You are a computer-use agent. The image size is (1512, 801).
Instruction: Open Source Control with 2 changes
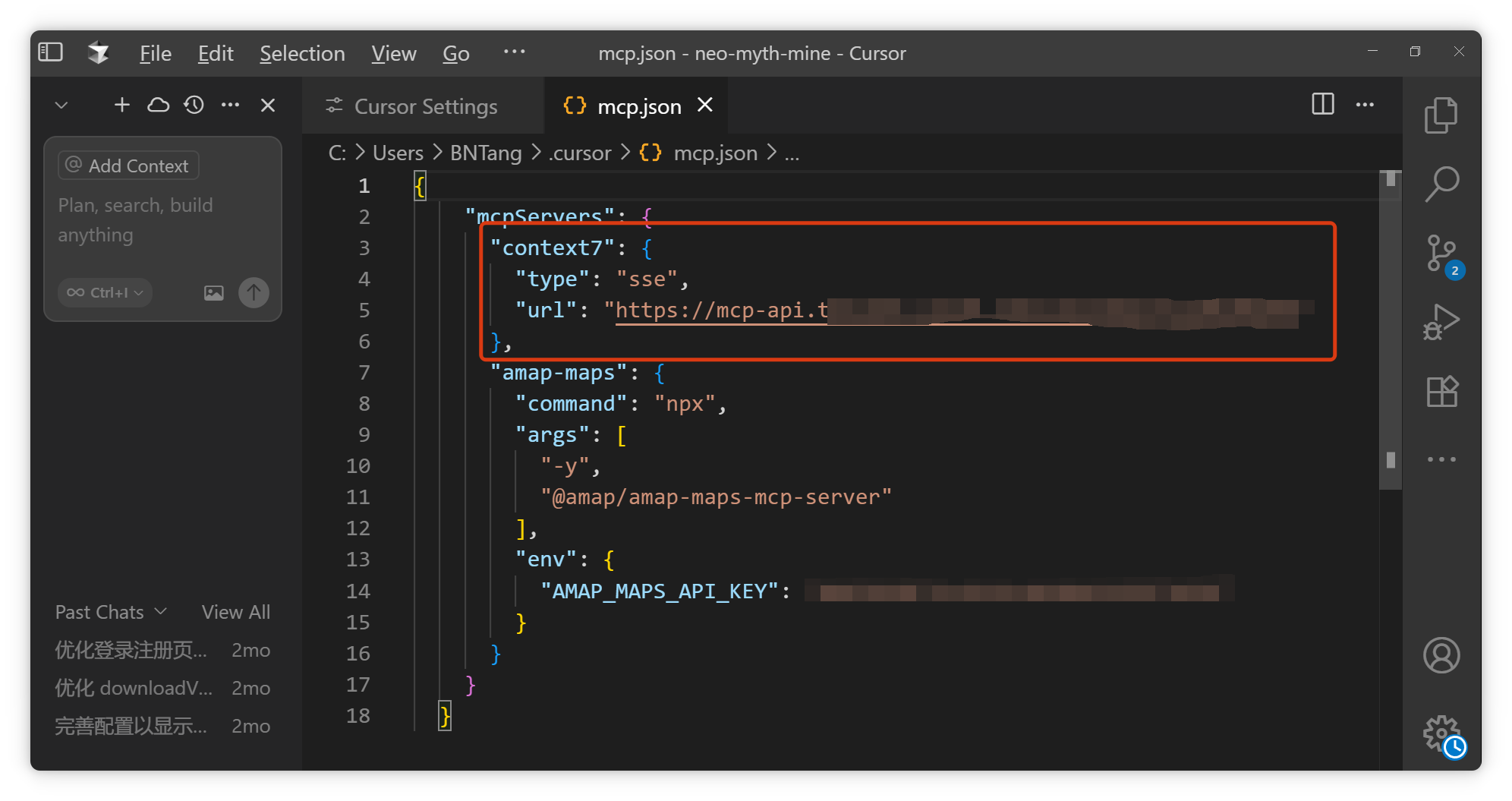pyautogui.click(x=1441, y=254)
